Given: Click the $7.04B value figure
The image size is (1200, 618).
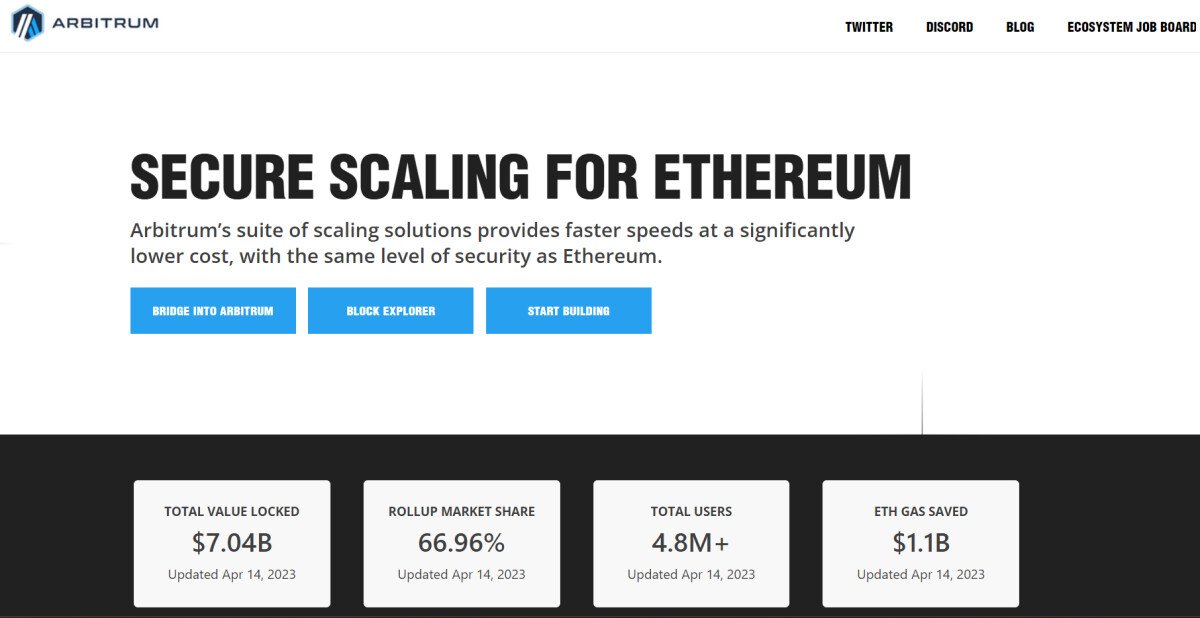Looking at the screenshot, I should click(x=232, y=543).
